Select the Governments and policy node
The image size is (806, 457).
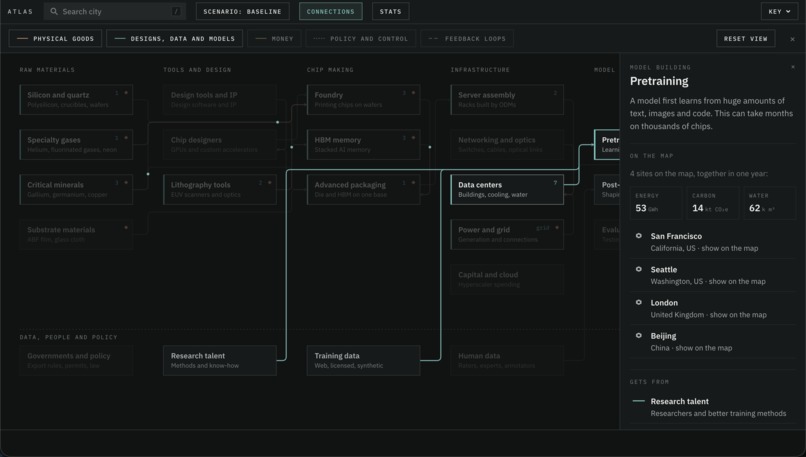click(76, 360)
